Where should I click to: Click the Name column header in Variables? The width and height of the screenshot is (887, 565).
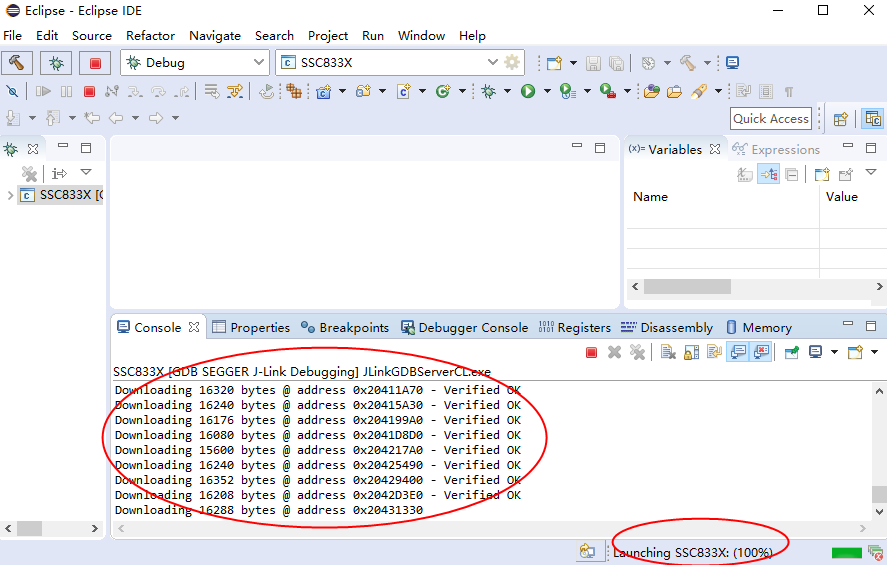coord(651,197)
